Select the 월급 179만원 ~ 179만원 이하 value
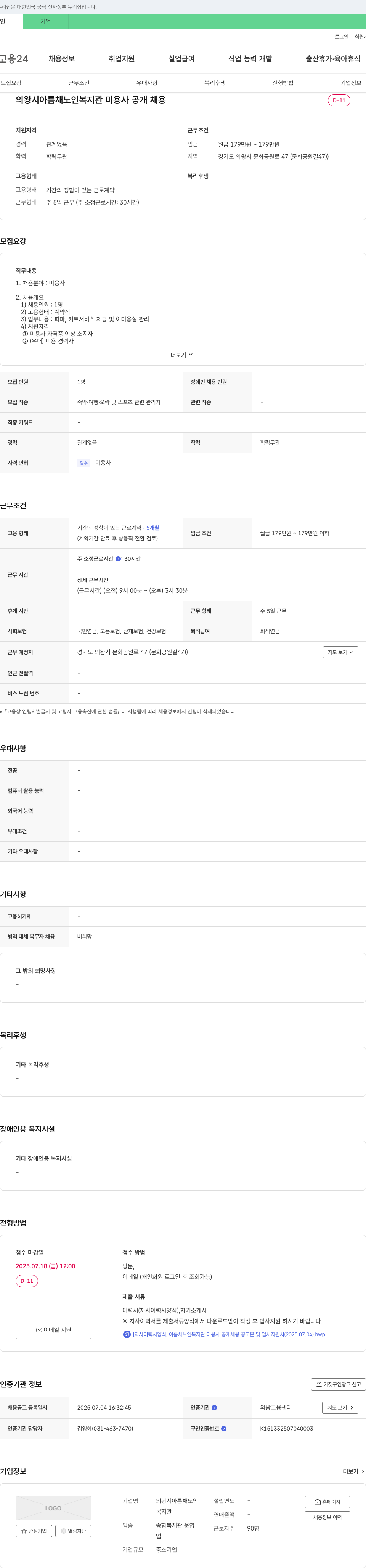The width and height of the screenshot is (366, 1568). point(295,533)
